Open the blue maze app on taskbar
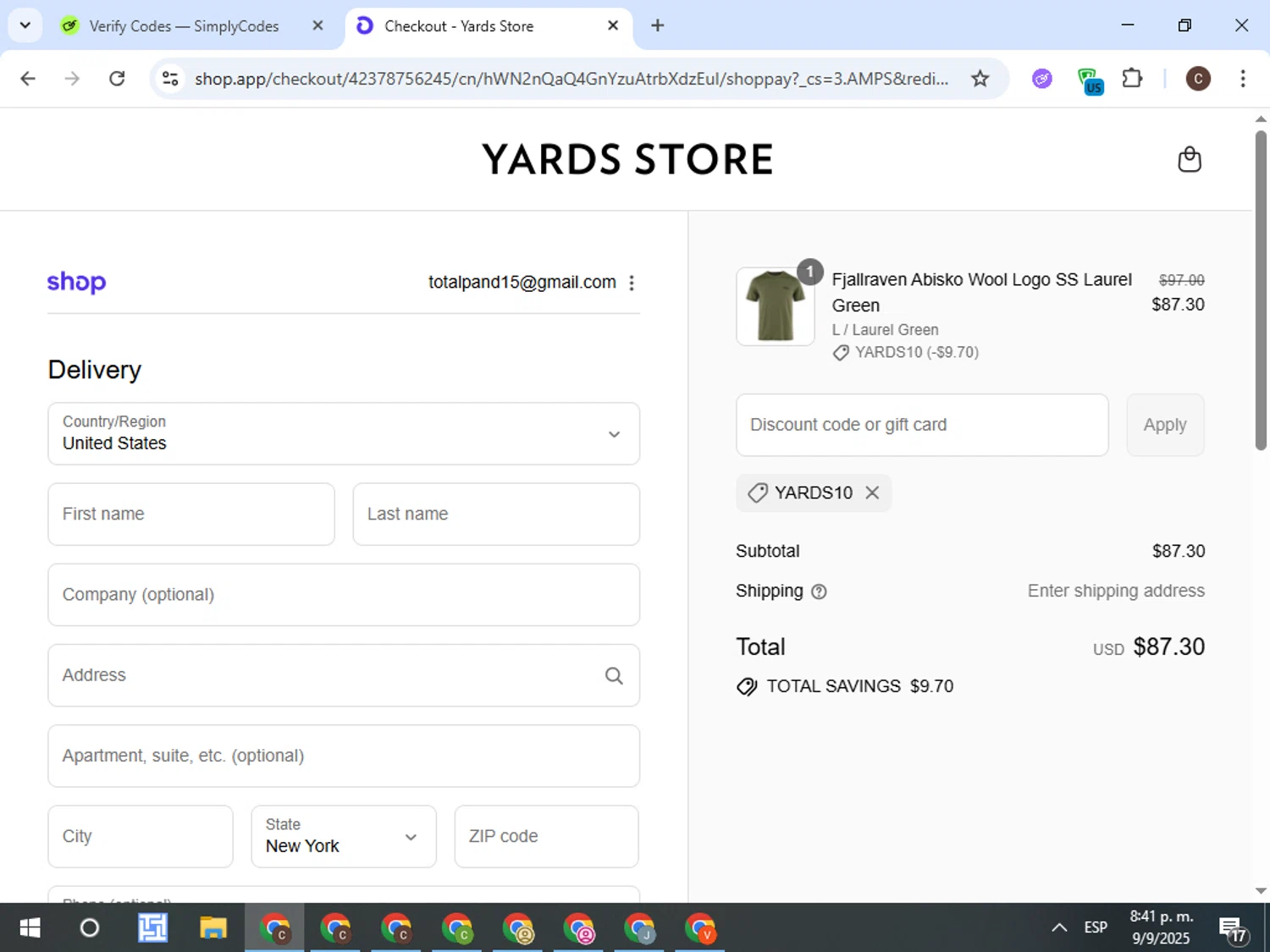Screen dimensions: 1270x952 click(152, 928)
